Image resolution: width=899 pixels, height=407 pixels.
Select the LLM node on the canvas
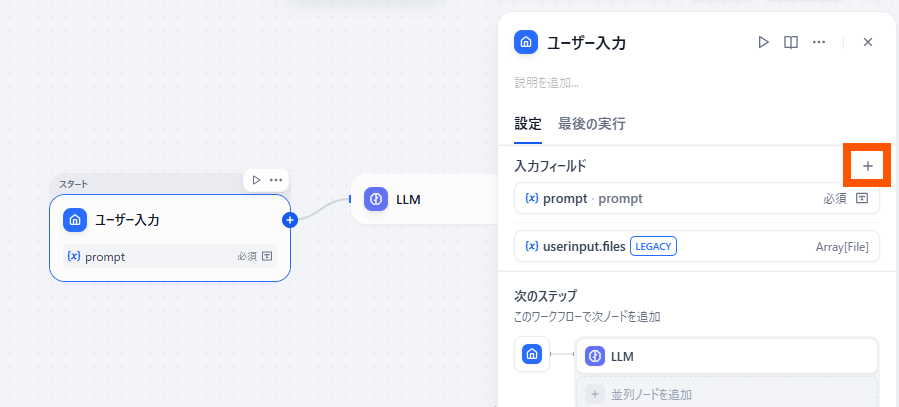pos(420,199)
